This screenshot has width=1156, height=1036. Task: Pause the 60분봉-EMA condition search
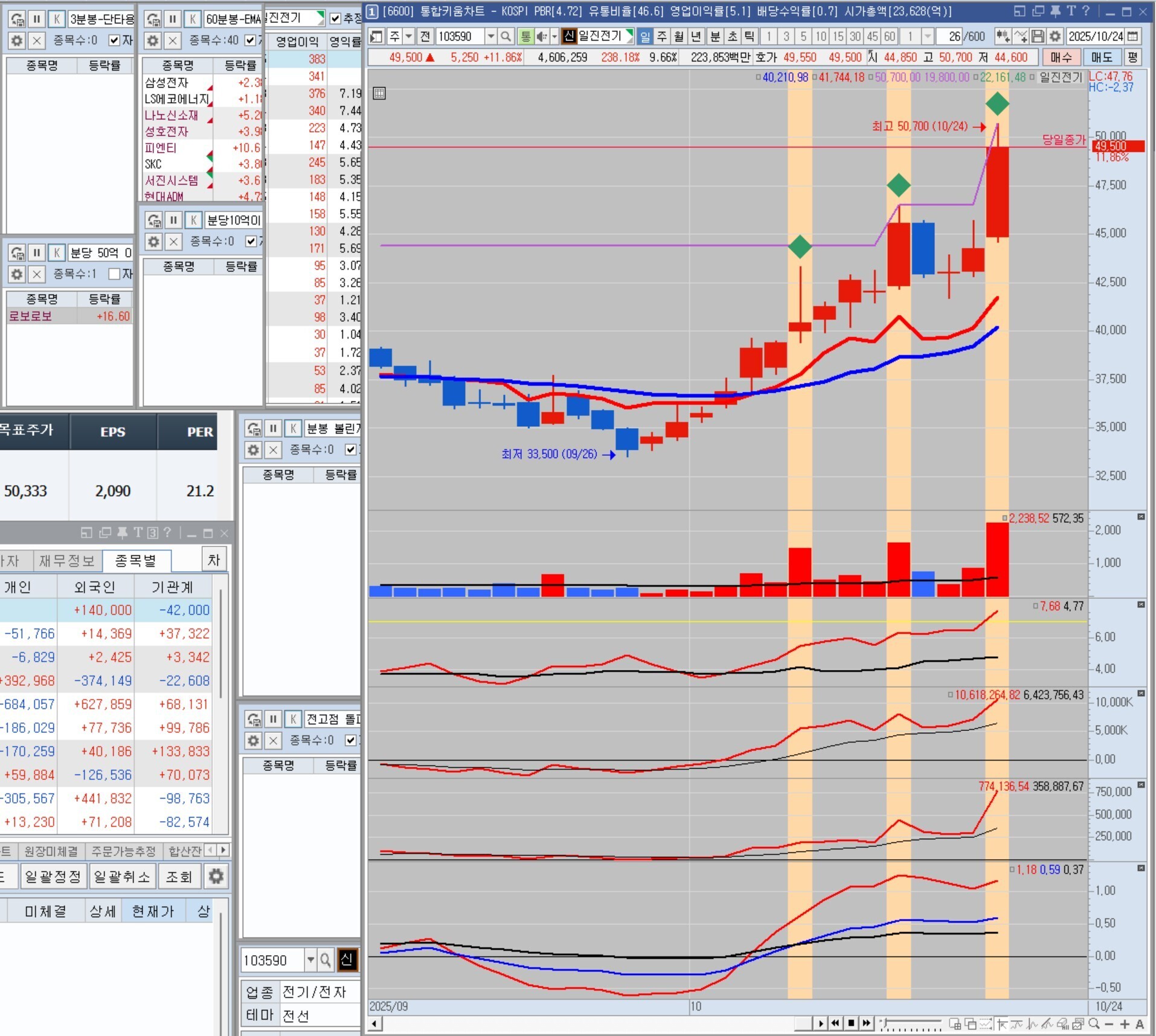pos(173,19)
